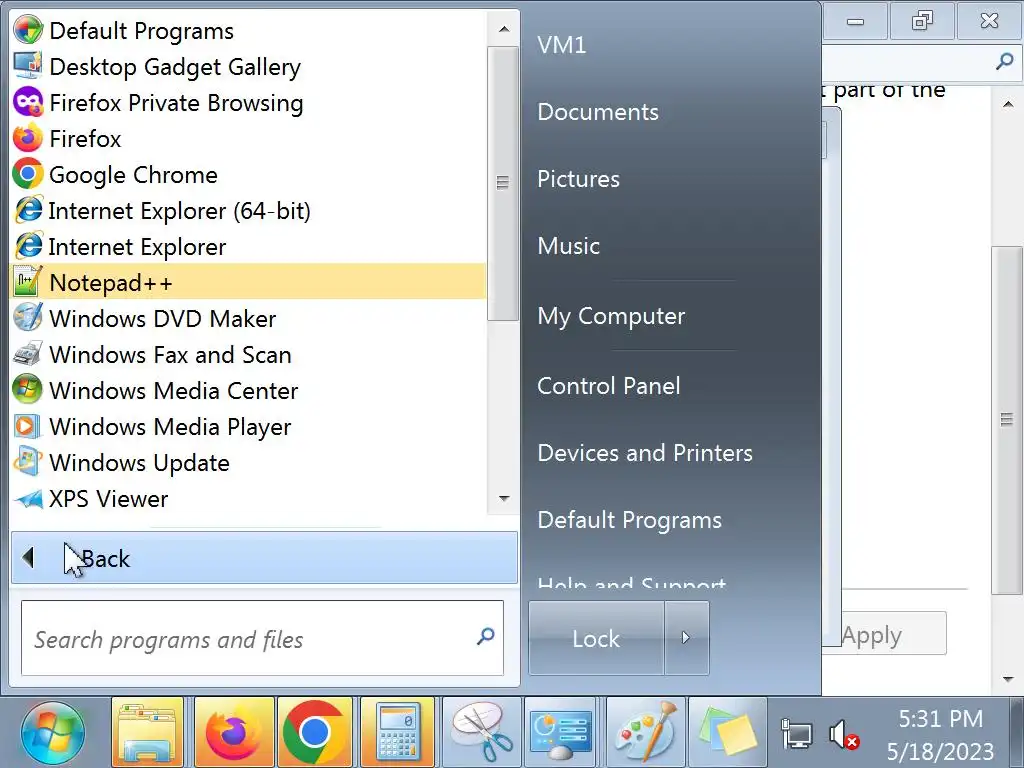Viewport: 1024px width, 768px height.
Task: Click the Lock button
Action: [596, 637]
